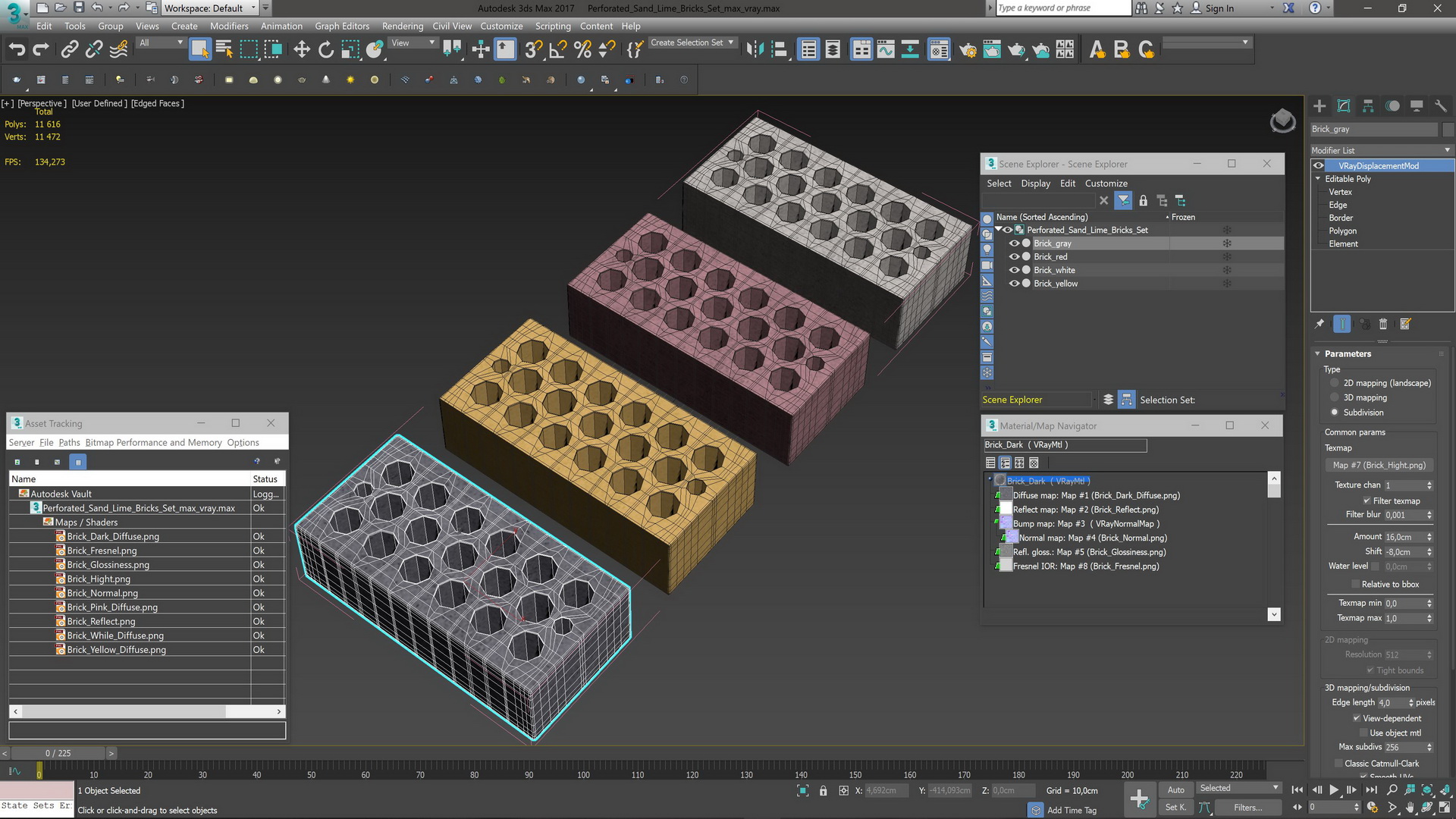Toggle the Percent Snap icon
Viewport: 1456px width, 819px height.
[x=582, y=50]
